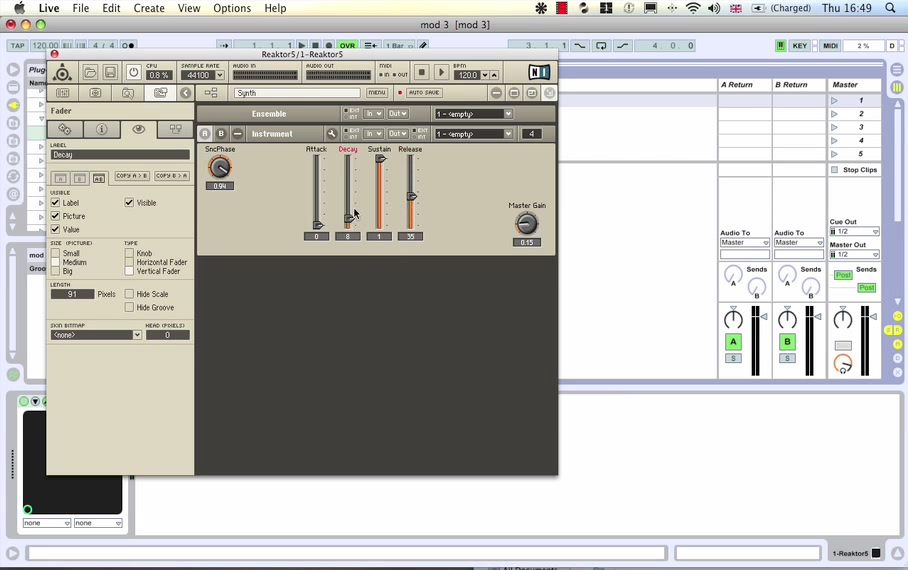Solo the B Return track
This screenshot has width=908, height=570.
click(x=788, y=359)
